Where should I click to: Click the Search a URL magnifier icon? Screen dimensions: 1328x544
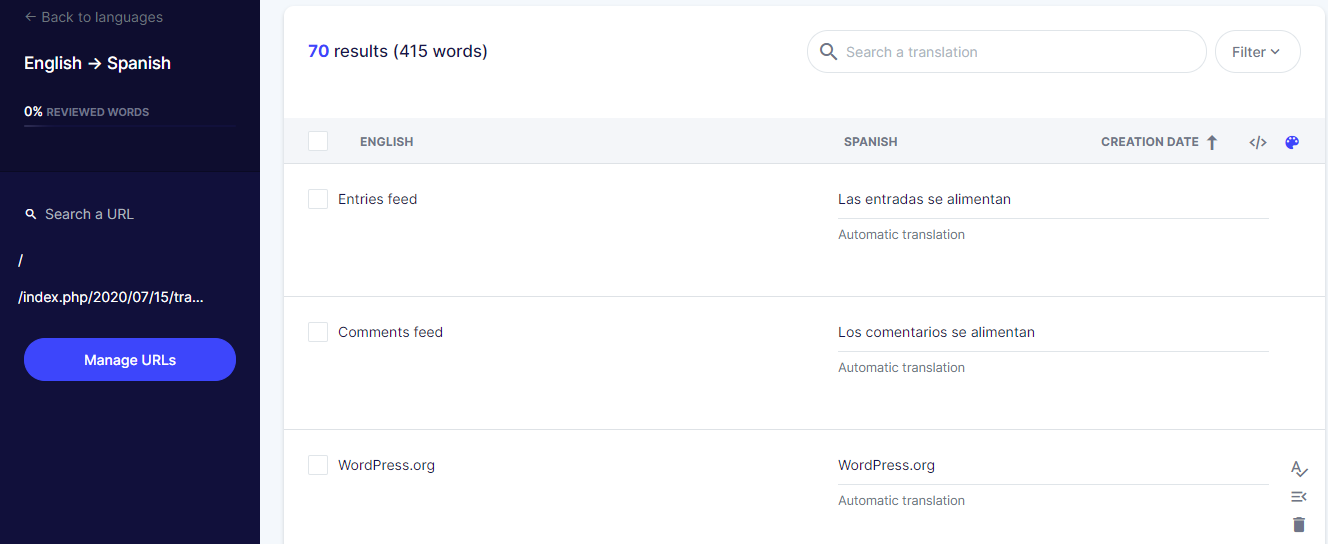pyautogui.click(x=30, y=214)
